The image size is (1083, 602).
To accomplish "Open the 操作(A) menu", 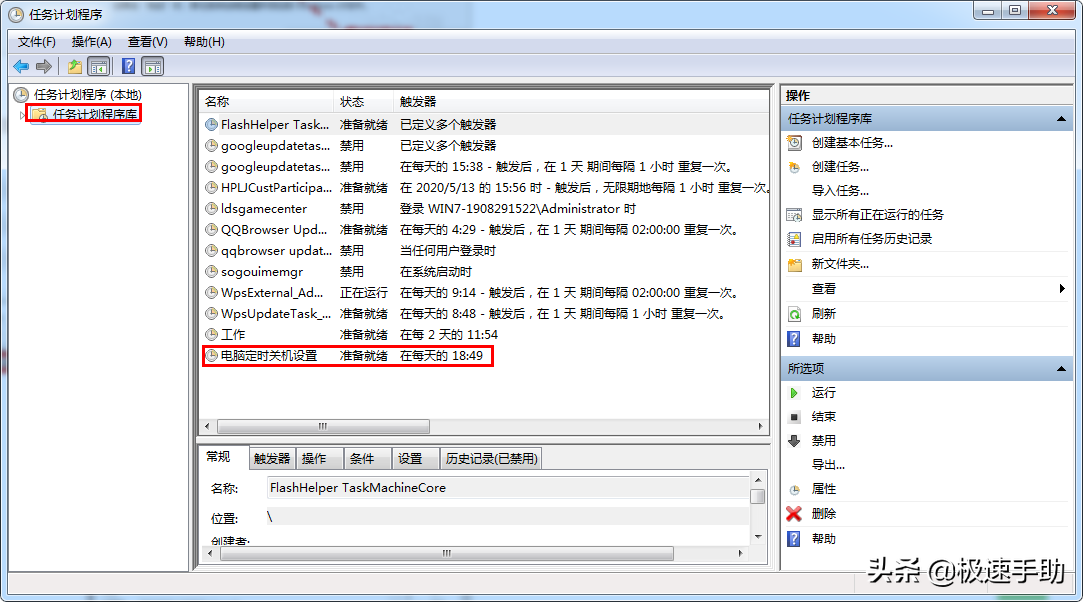I will (90, 42).
